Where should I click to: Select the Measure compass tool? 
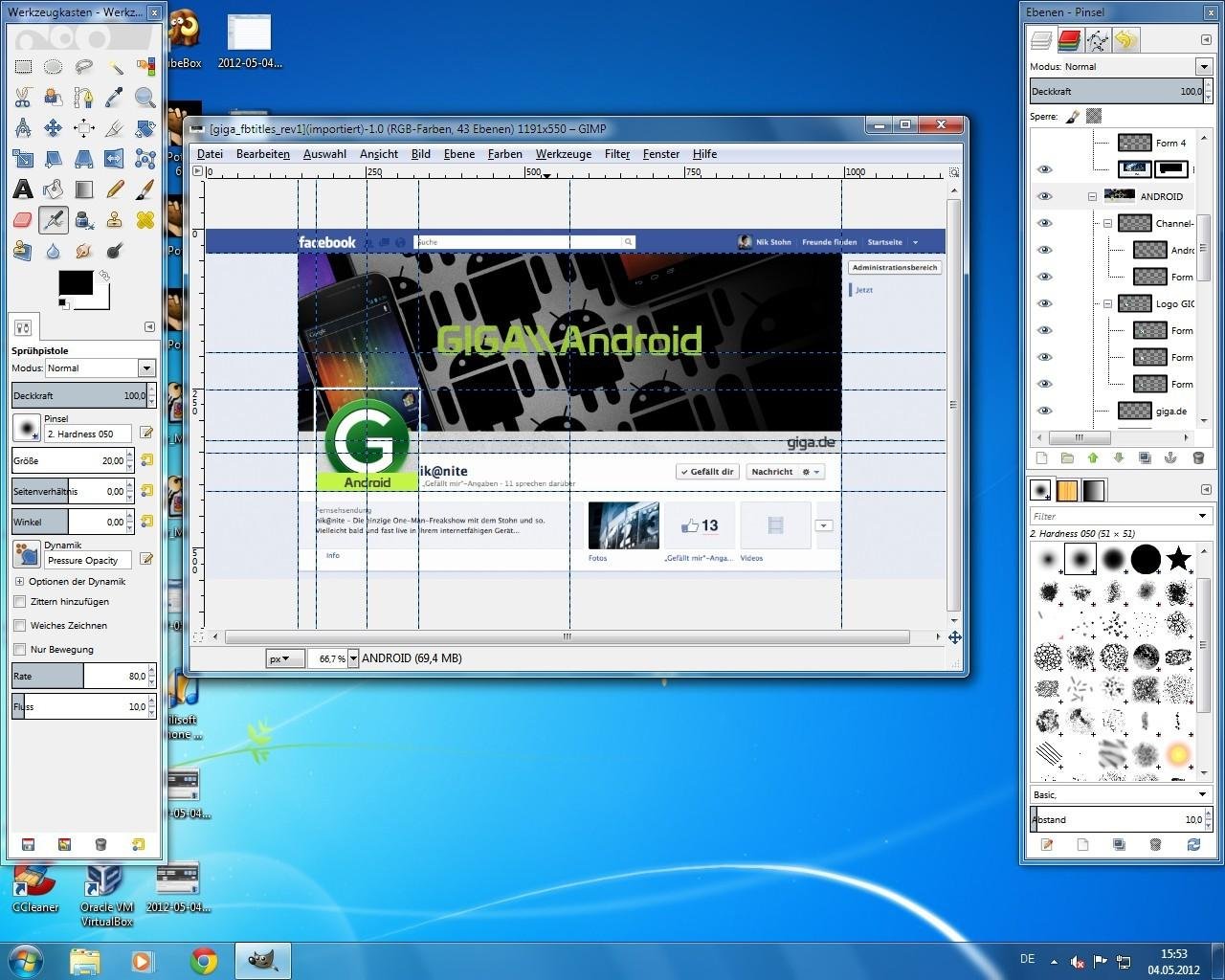[x=23, y=127]
